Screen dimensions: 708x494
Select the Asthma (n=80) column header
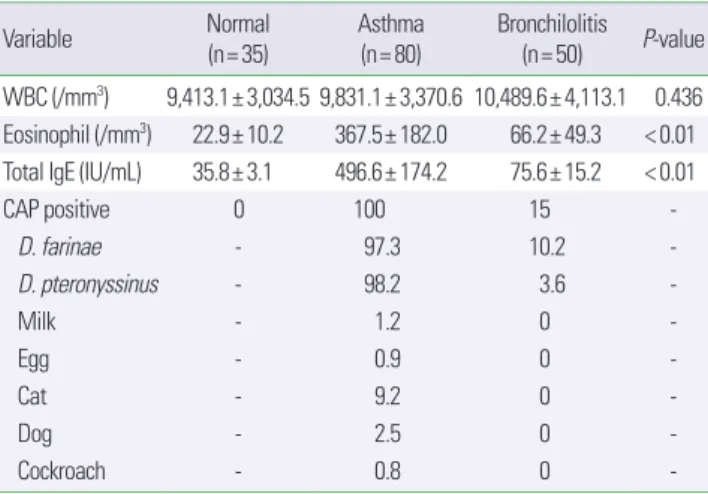coord(391,39)
